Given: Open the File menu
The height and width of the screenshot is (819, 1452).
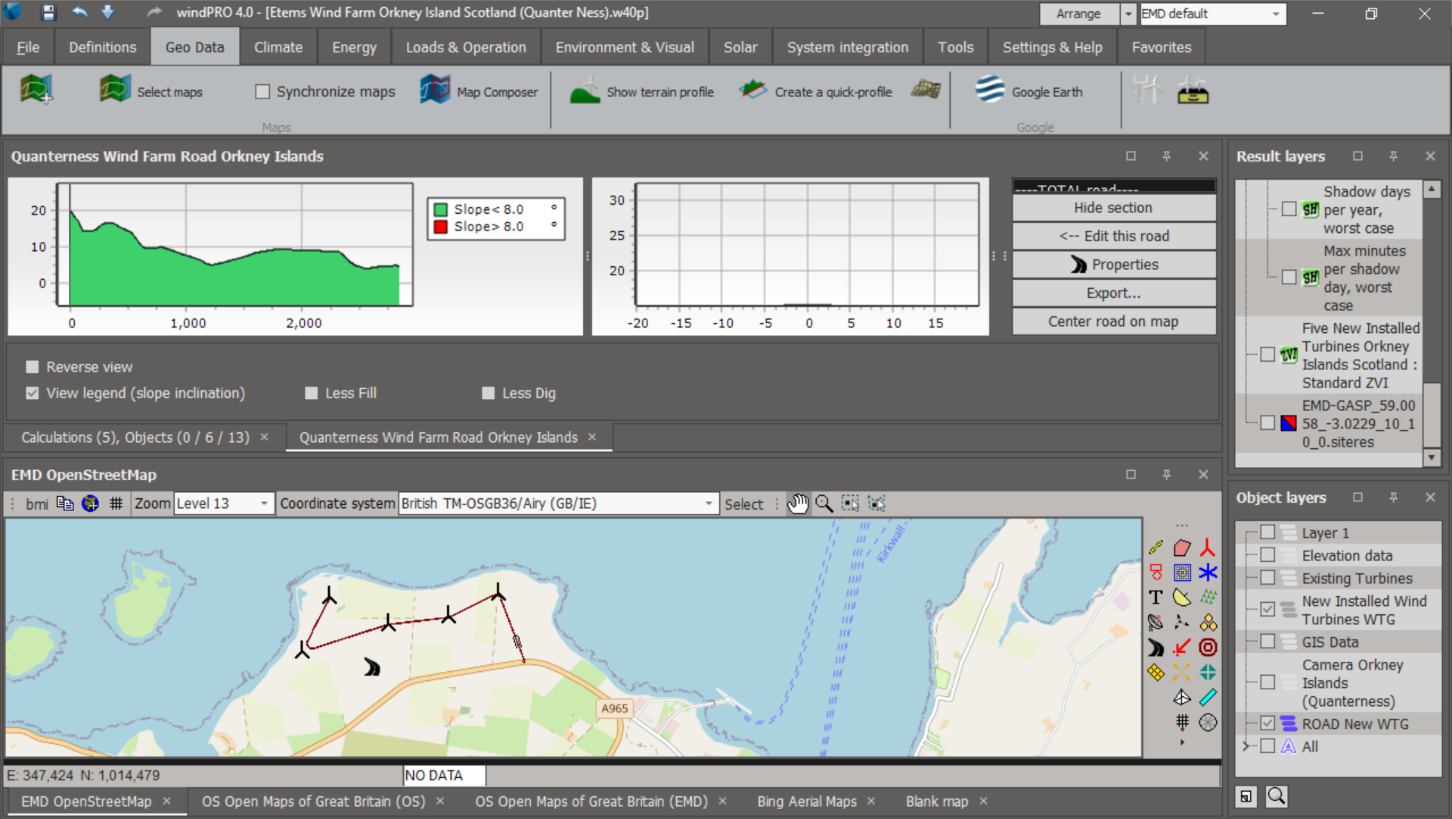Looking at the screenshot, I should (28, 47).
